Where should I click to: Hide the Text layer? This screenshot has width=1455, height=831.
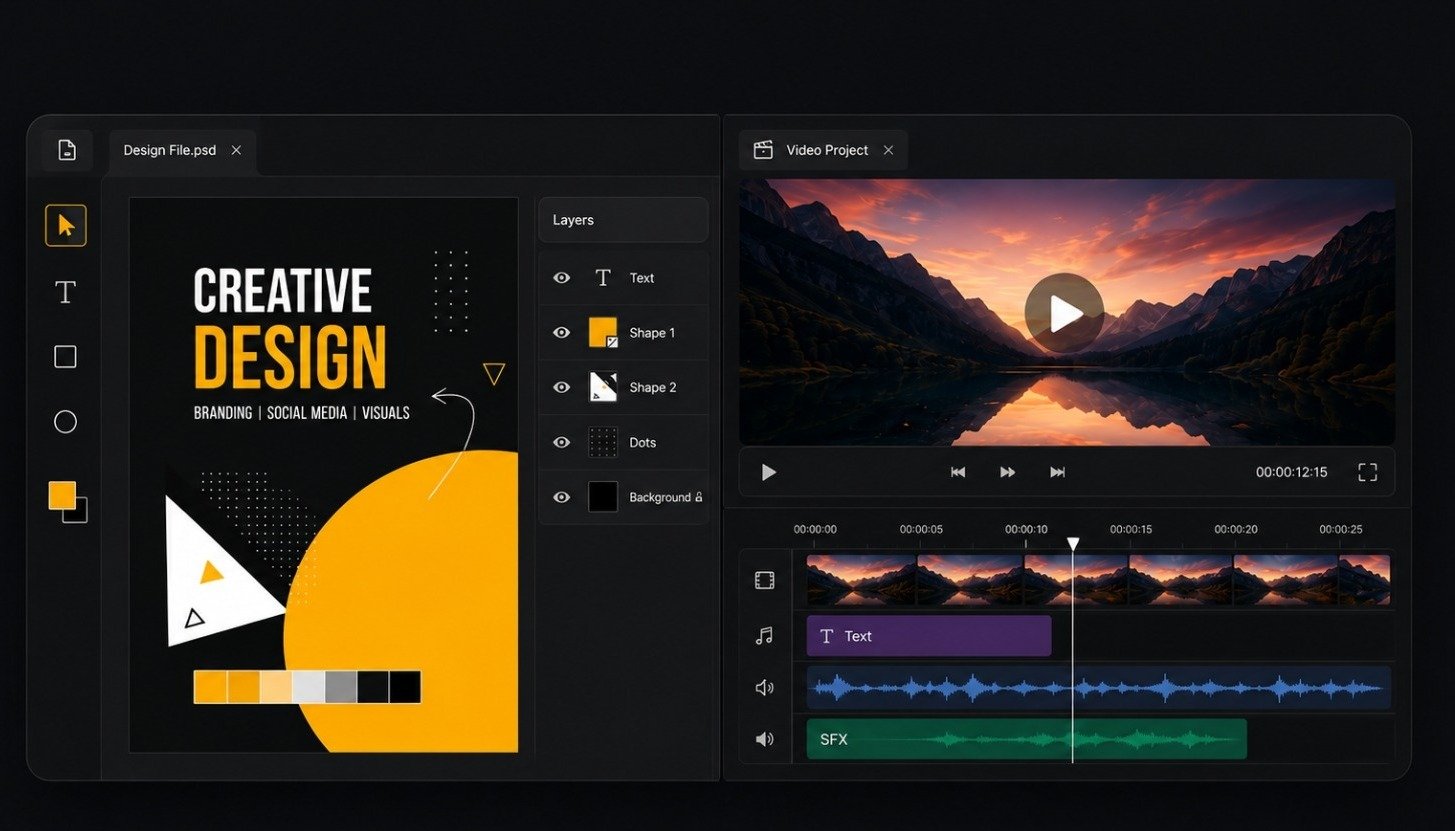pyautogui.click(x=562, y=278)
